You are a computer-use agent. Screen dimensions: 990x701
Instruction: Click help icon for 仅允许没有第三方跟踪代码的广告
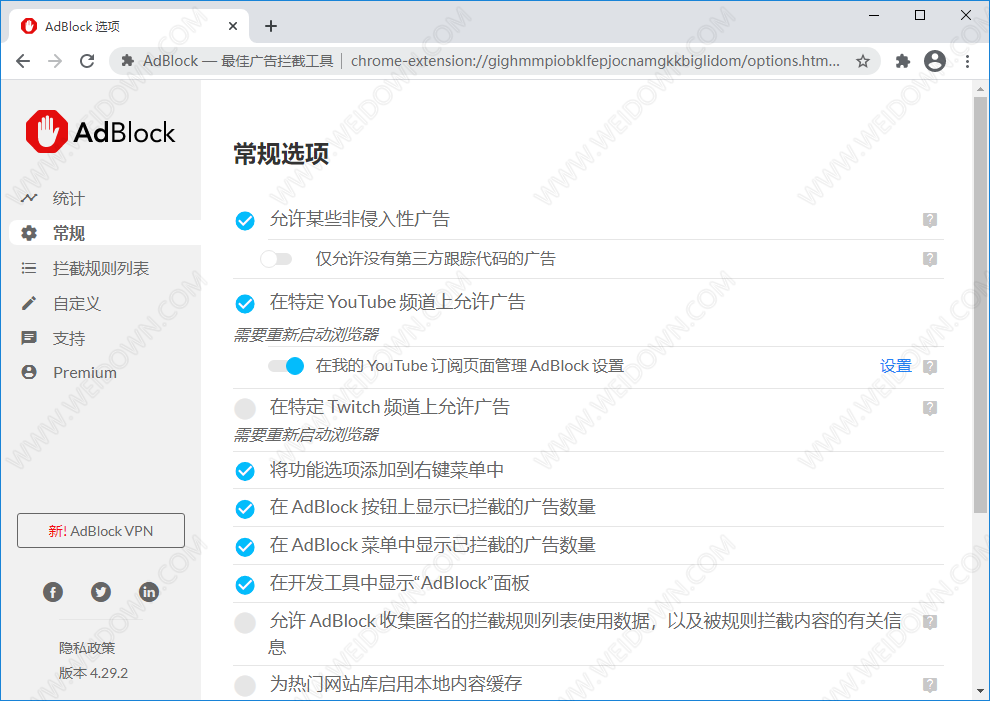929,259
